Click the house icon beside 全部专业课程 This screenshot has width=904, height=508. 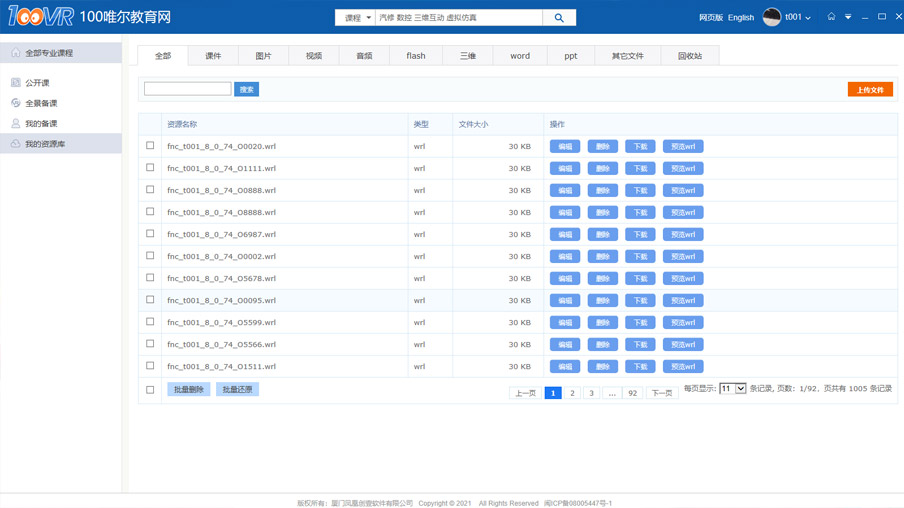point(15,53)
